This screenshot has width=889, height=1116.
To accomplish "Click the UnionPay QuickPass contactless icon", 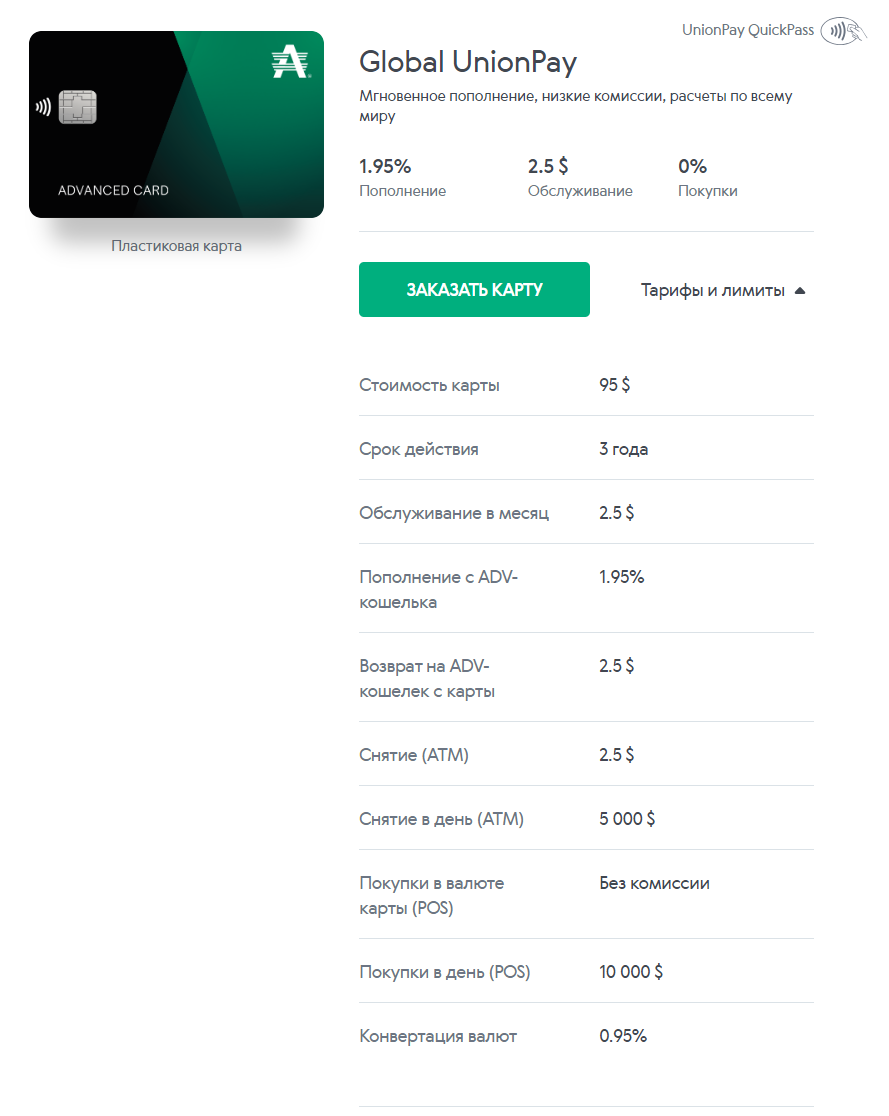I will 843,31.
